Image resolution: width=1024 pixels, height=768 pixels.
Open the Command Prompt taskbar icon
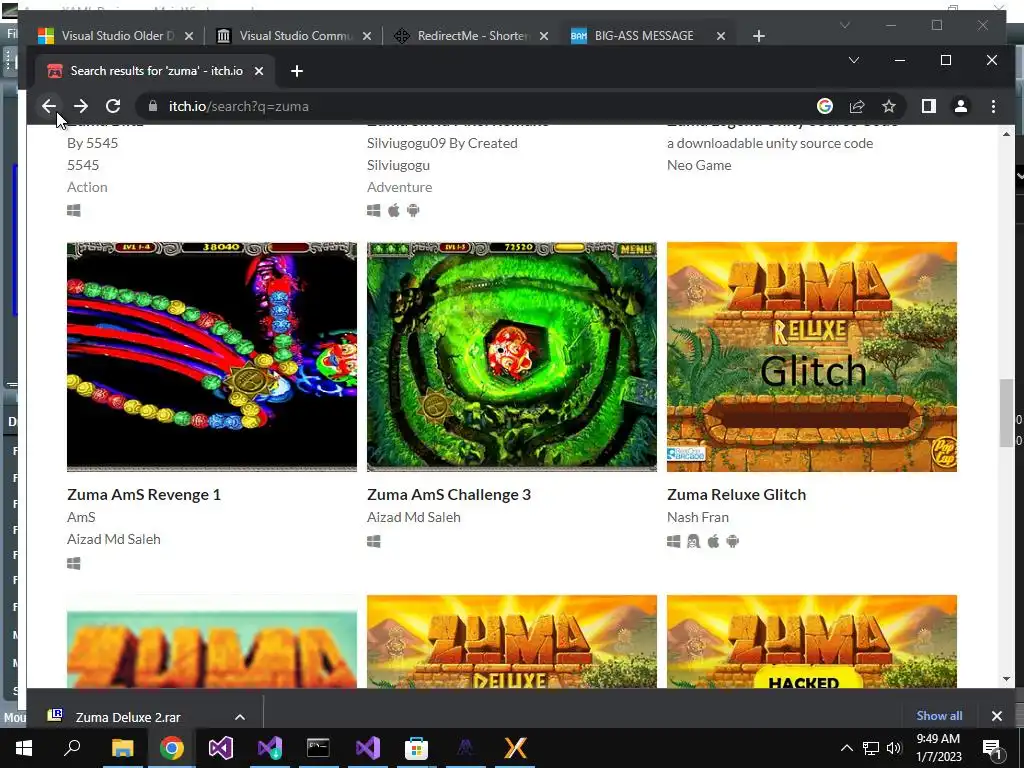pos(318,748)
